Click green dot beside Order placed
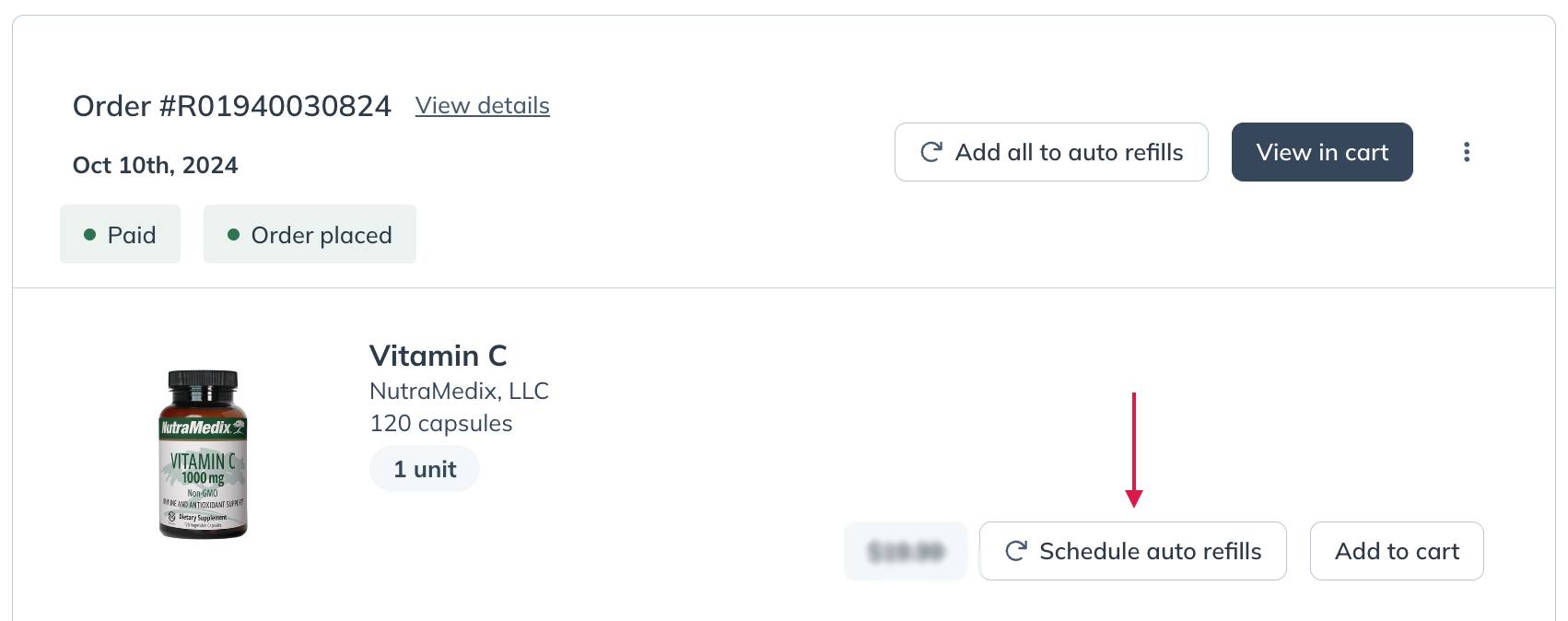Viewport: 1568px width, 621px height. (233, 235)
